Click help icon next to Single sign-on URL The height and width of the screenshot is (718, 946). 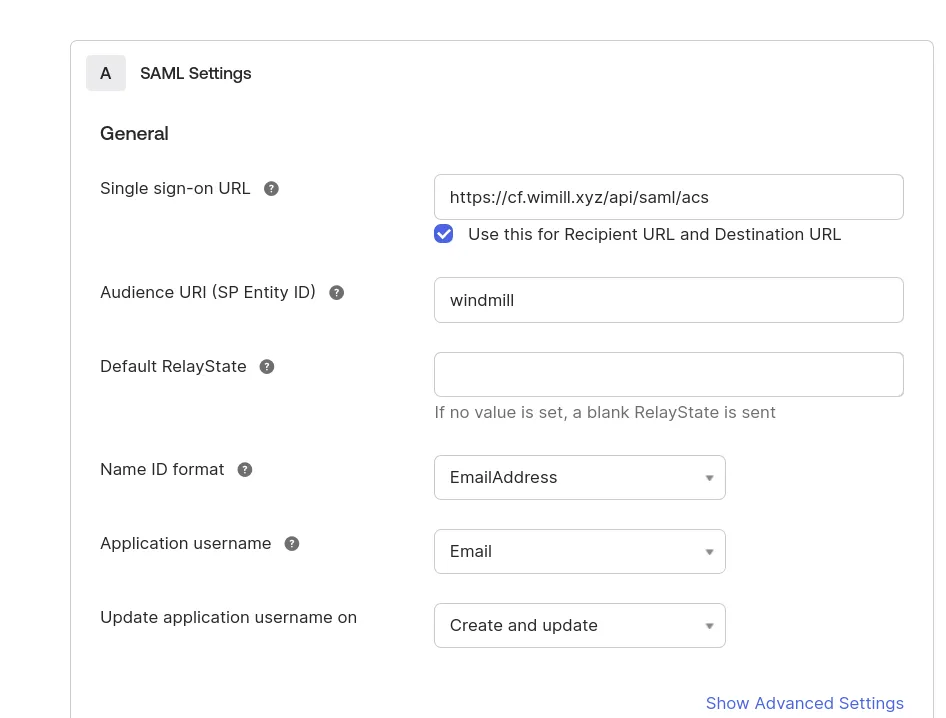271,189
